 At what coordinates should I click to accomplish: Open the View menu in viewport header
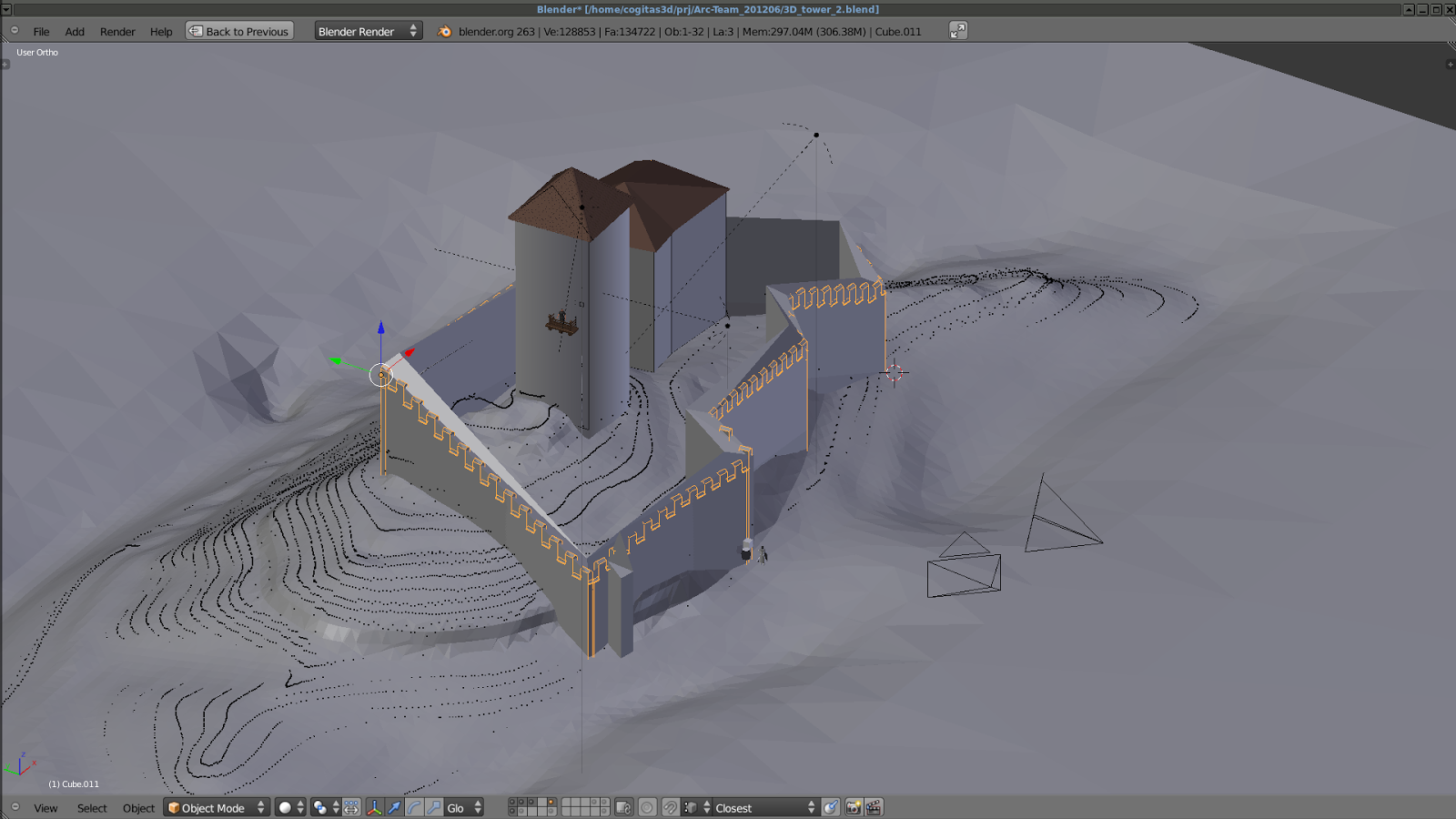click(x=45, y=808)
